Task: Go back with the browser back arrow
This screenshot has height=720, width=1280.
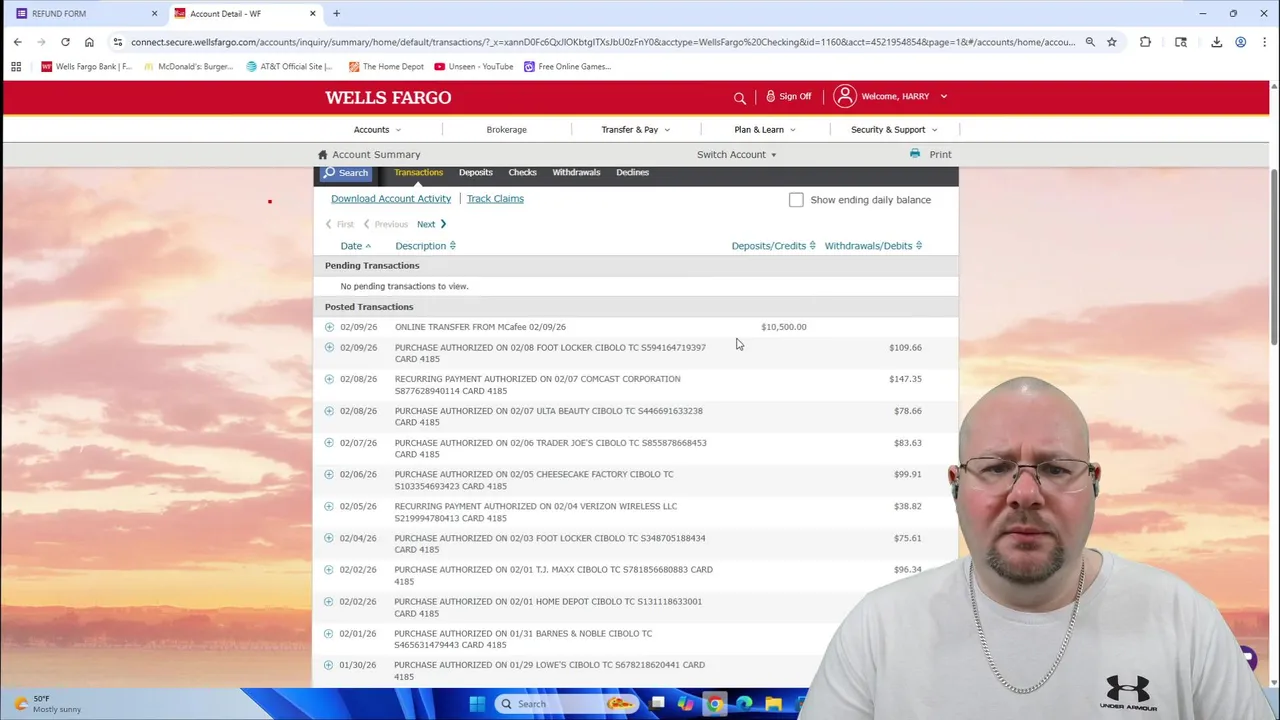Action: click(x=17, y=42)
